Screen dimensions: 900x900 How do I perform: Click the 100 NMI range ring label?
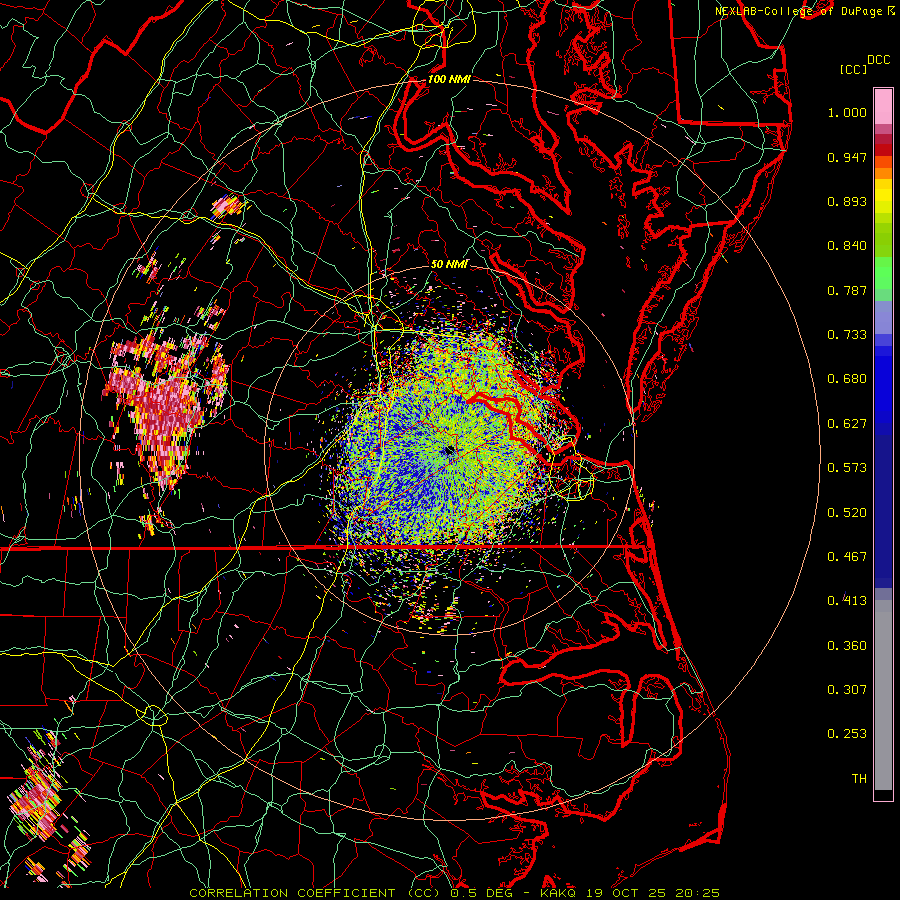449,79
